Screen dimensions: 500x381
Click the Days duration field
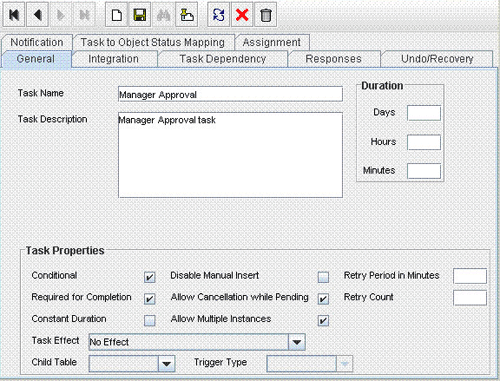tap(424, 113)
